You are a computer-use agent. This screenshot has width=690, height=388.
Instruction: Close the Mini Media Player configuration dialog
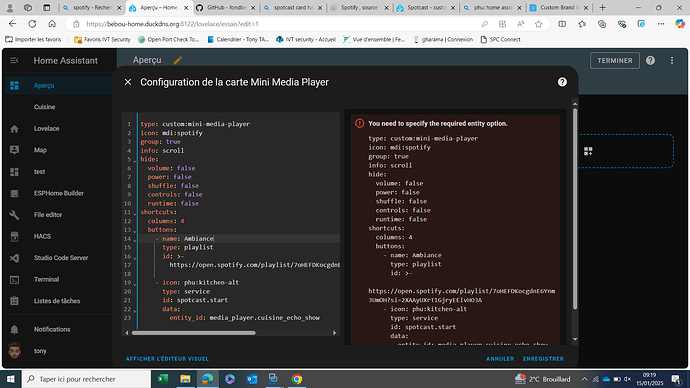pyautogui.click(x=128, y=82)
